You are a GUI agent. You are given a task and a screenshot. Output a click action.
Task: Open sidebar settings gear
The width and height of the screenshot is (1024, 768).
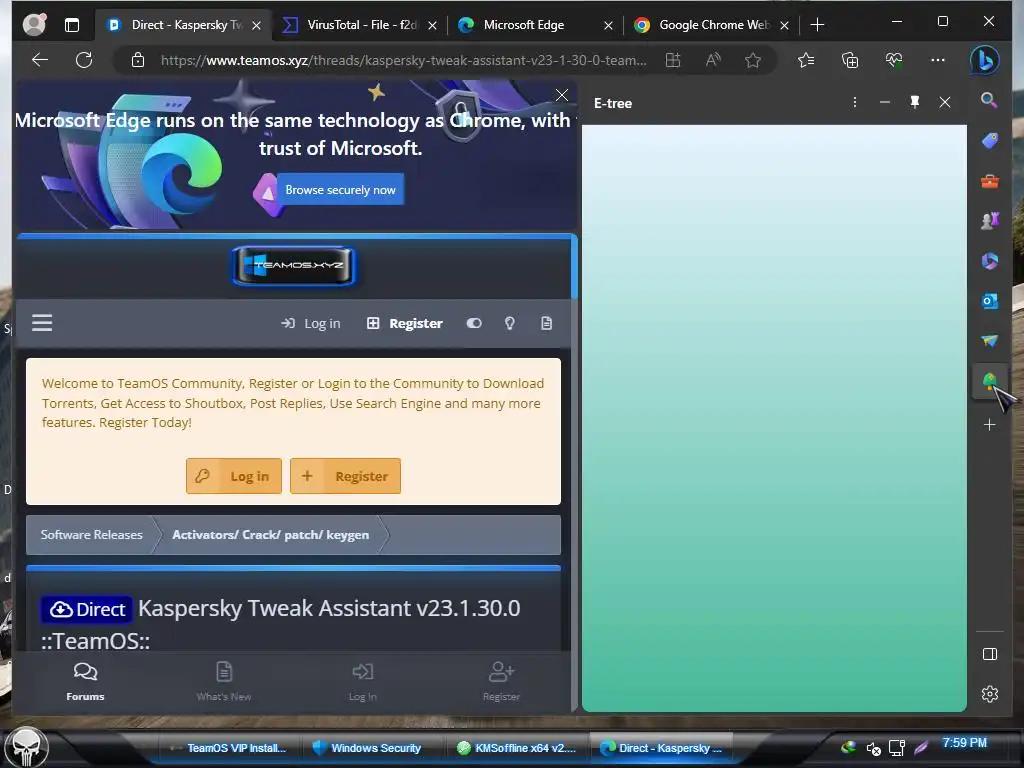pyautogui.click(x=989, y=694)
